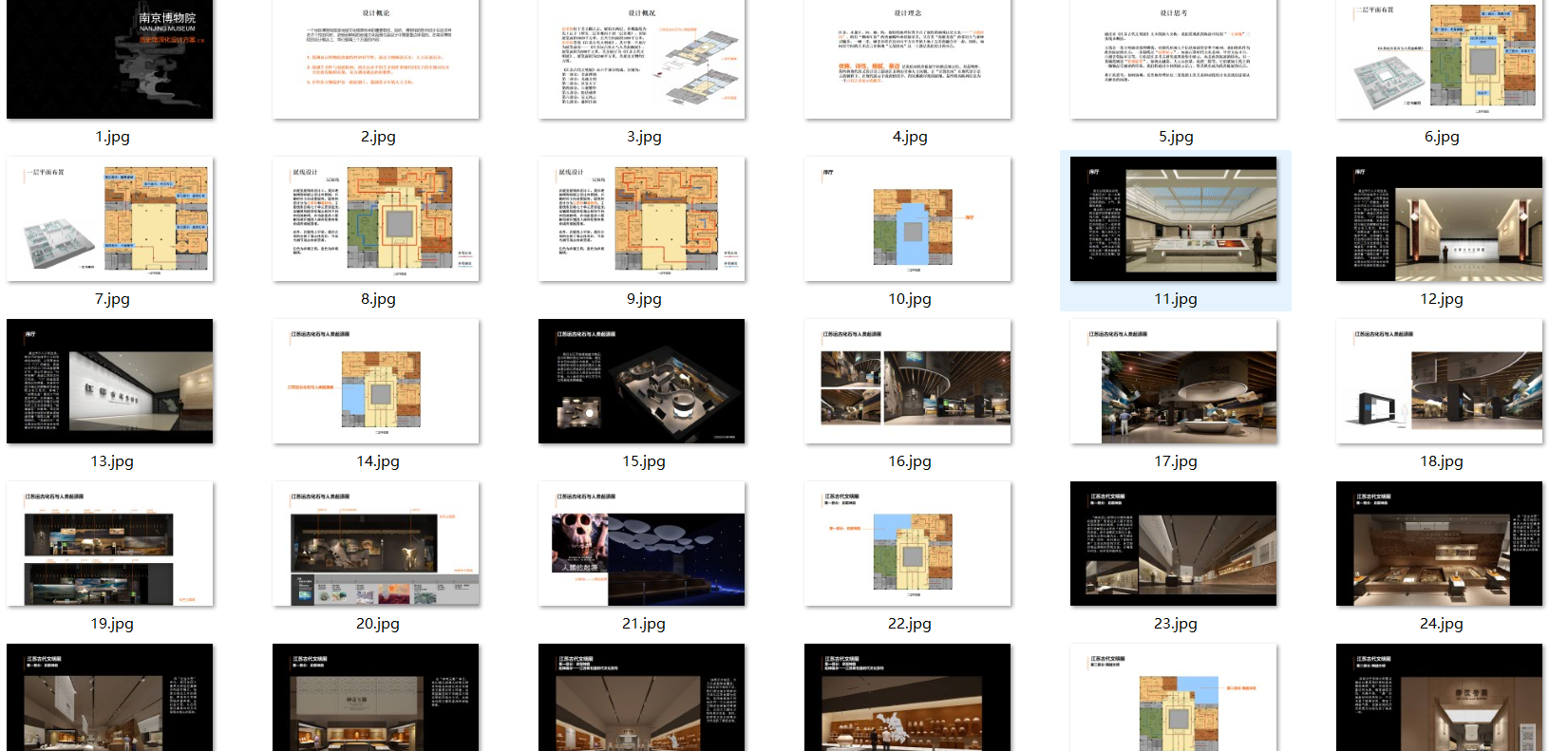The image size is (1568, 751).
Task: Pick the thumbnail image of 7.jpg
Action: [110, 219]
